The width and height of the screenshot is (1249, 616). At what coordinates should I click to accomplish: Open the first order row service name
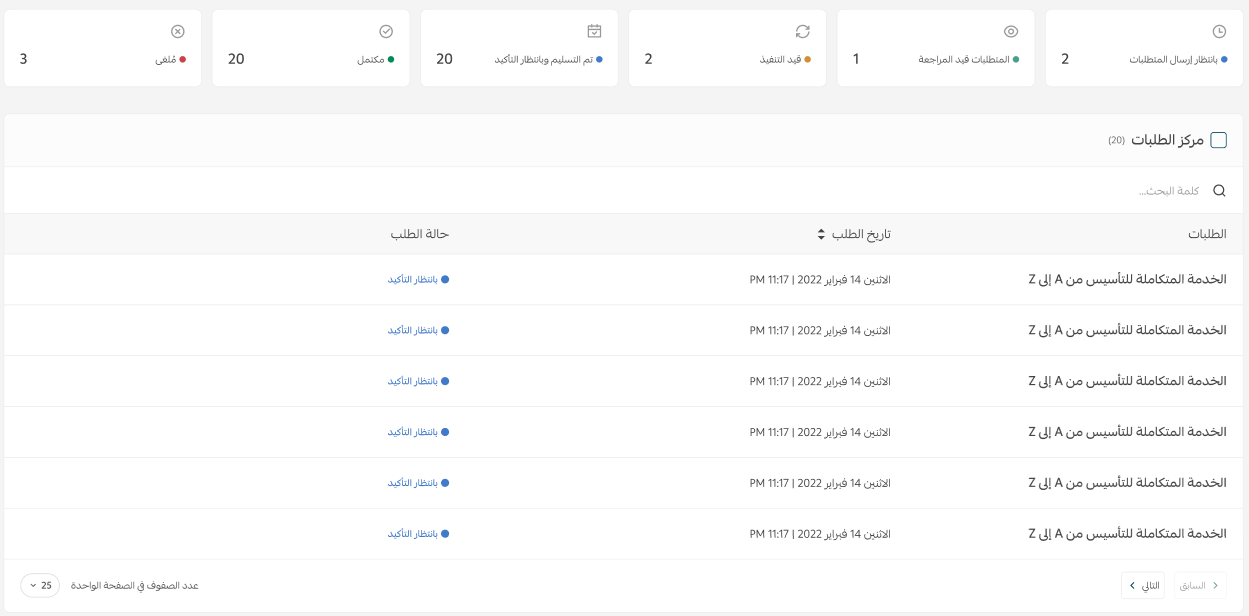point(1127,279)
